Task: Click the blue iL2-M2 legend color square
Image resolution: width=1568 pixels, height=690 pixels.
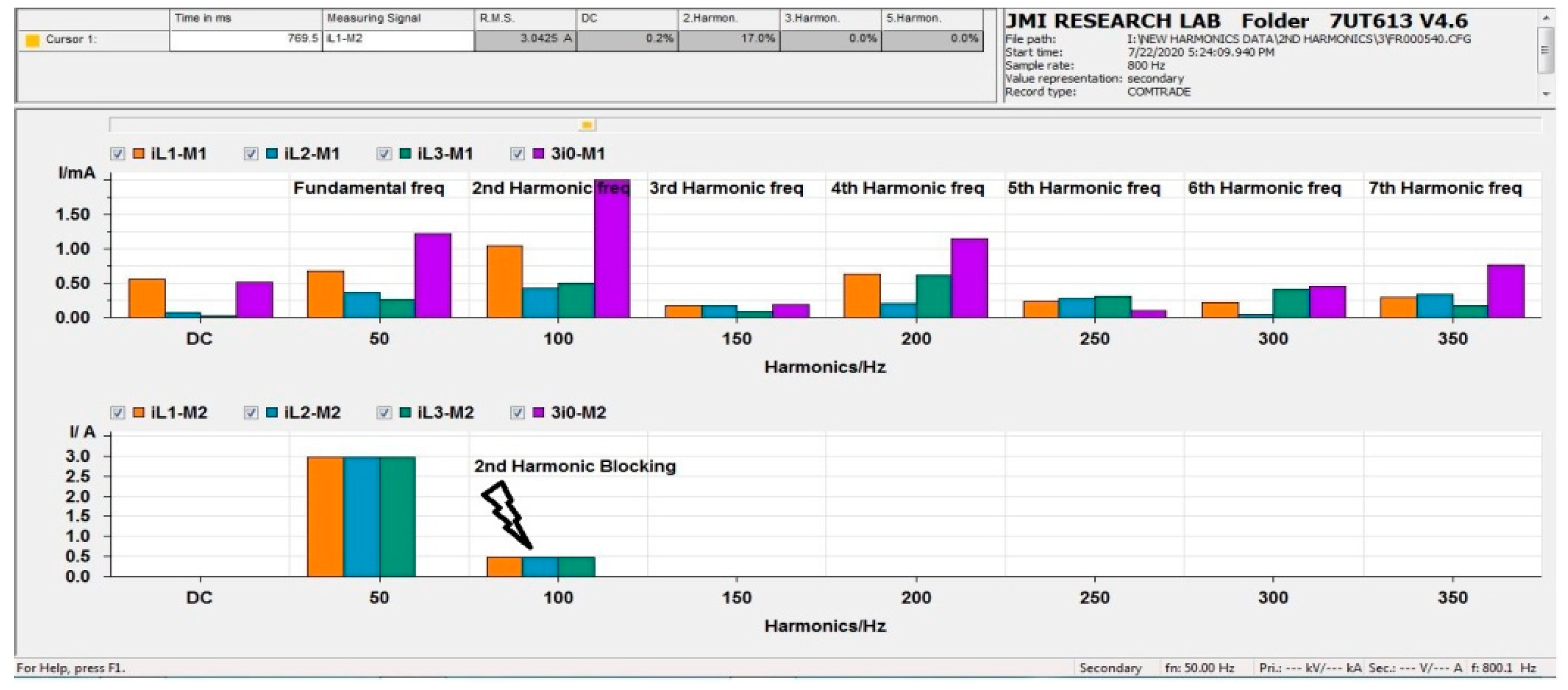Action: point(272,412)
